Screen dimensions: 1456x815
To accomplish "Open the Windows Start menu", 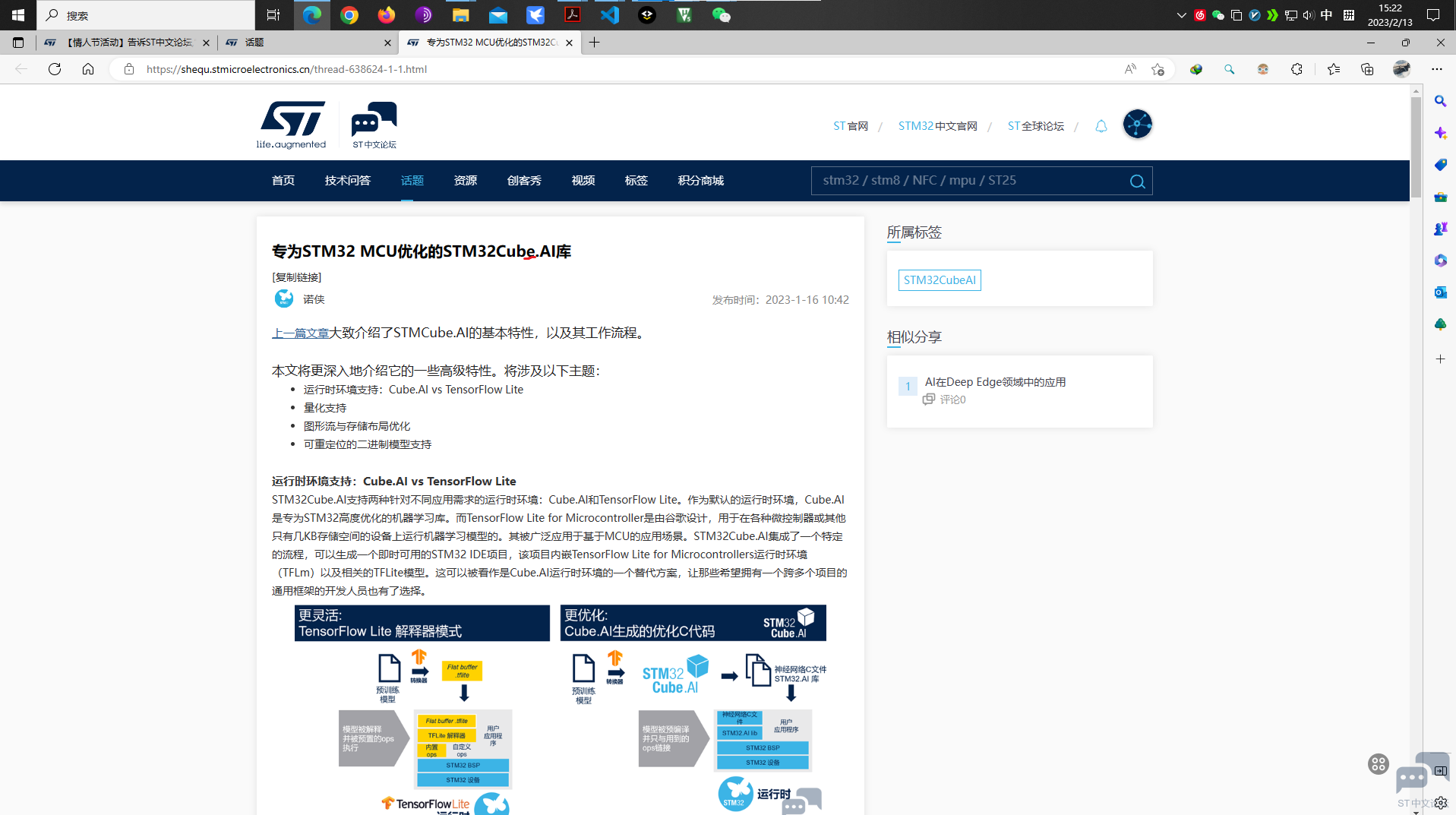I will tap(18, 15).
